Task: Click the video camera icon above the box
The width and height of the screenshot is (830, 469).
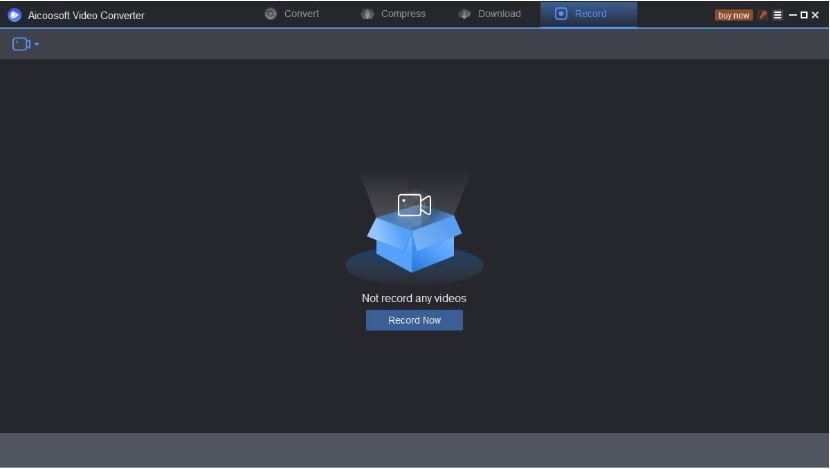Action: [x=414, y=205]
